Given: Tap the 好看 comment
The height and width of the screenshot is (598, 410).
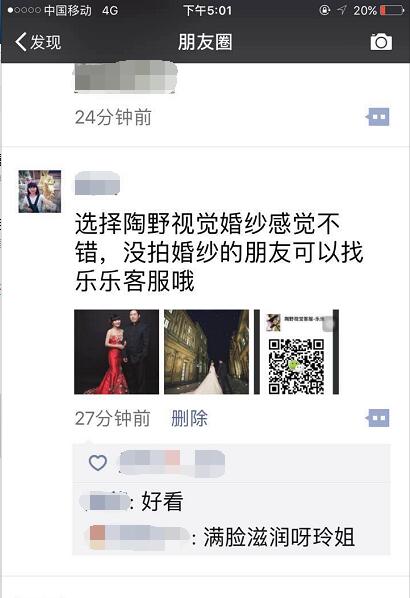Looking at the screenshot, I should 162,501.
